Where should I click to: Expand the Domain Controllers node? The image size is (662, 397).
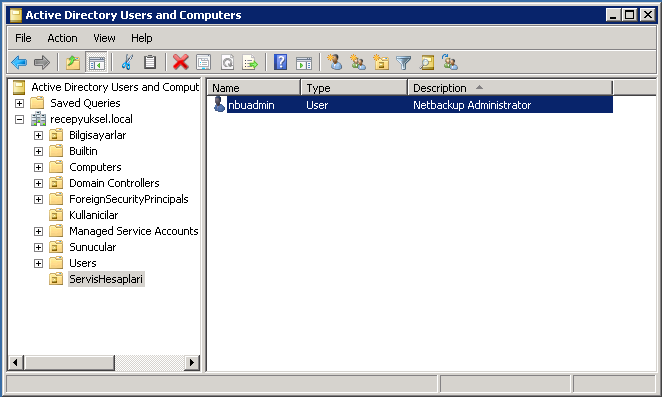(38, 184)
